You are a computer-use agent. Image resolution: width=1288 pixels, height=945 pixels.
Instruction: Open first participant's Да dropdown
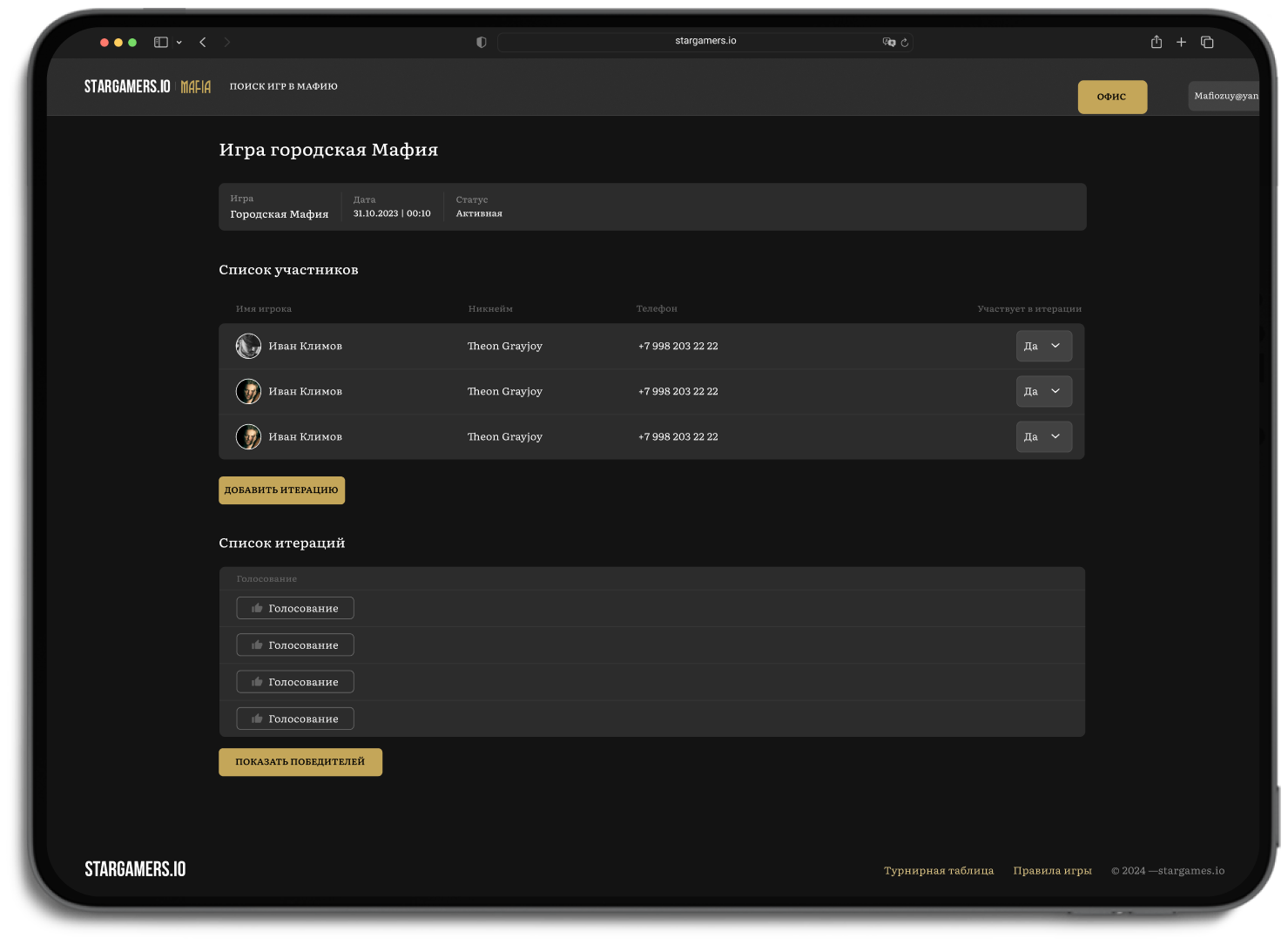(1043, 346)
